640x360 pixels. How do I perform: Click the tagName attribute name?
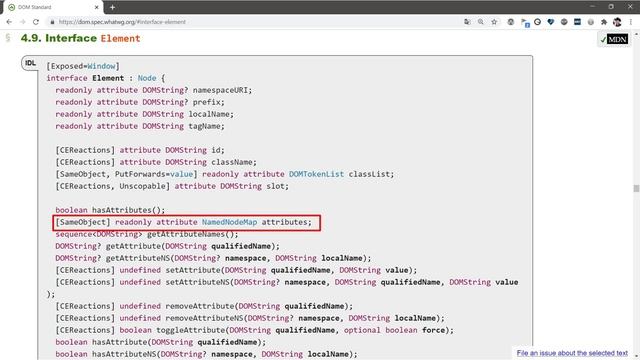pyautogui.click(x=204, y=126)
